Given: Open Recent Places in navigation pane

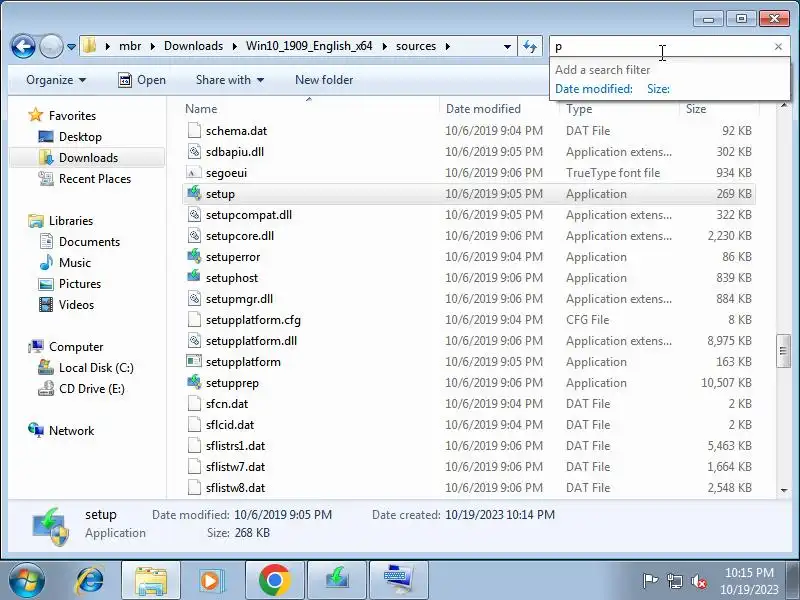Looking at the screenshot, I should tap(95, 179).
